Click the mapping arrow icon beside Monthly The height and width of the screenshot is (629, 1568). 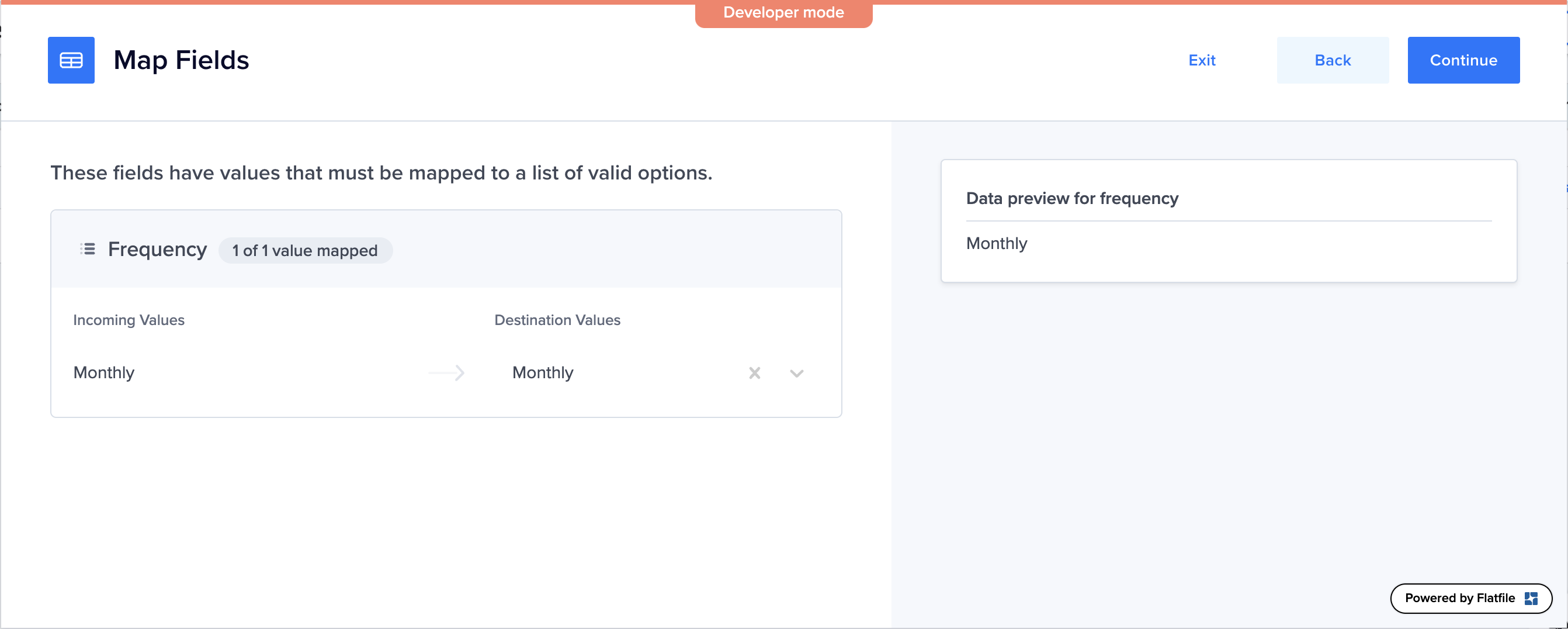tap(446, 372)
